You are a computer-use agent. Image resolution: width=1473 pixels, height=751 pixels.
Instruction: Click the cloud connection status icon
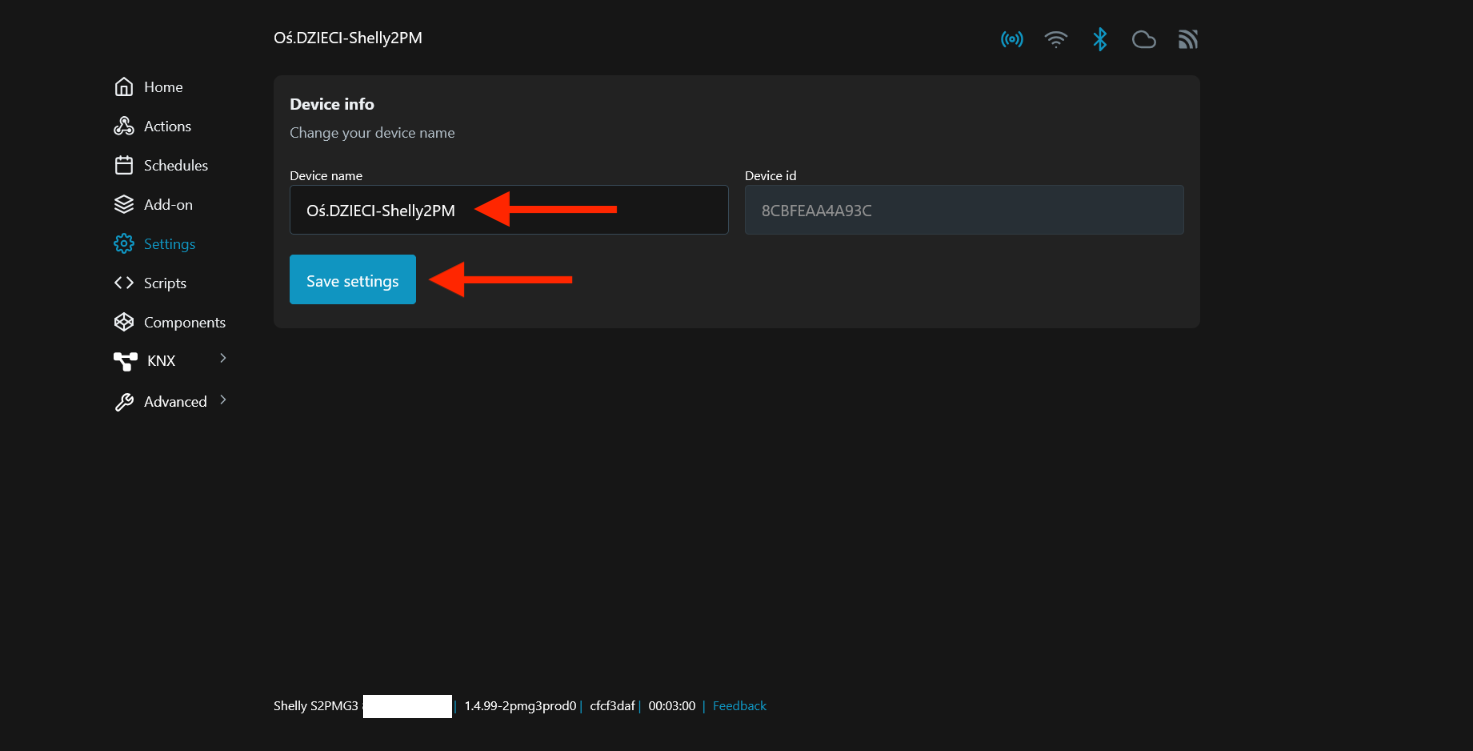[1144, 39]
